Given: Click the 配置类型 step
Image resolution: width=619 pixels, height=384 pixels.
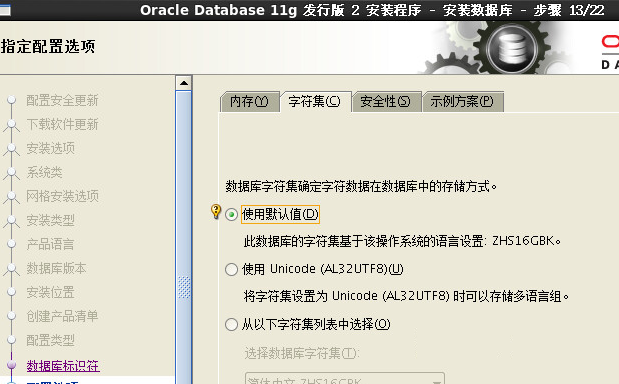Looking at the screenshot, I should click(x=50, y=340).
